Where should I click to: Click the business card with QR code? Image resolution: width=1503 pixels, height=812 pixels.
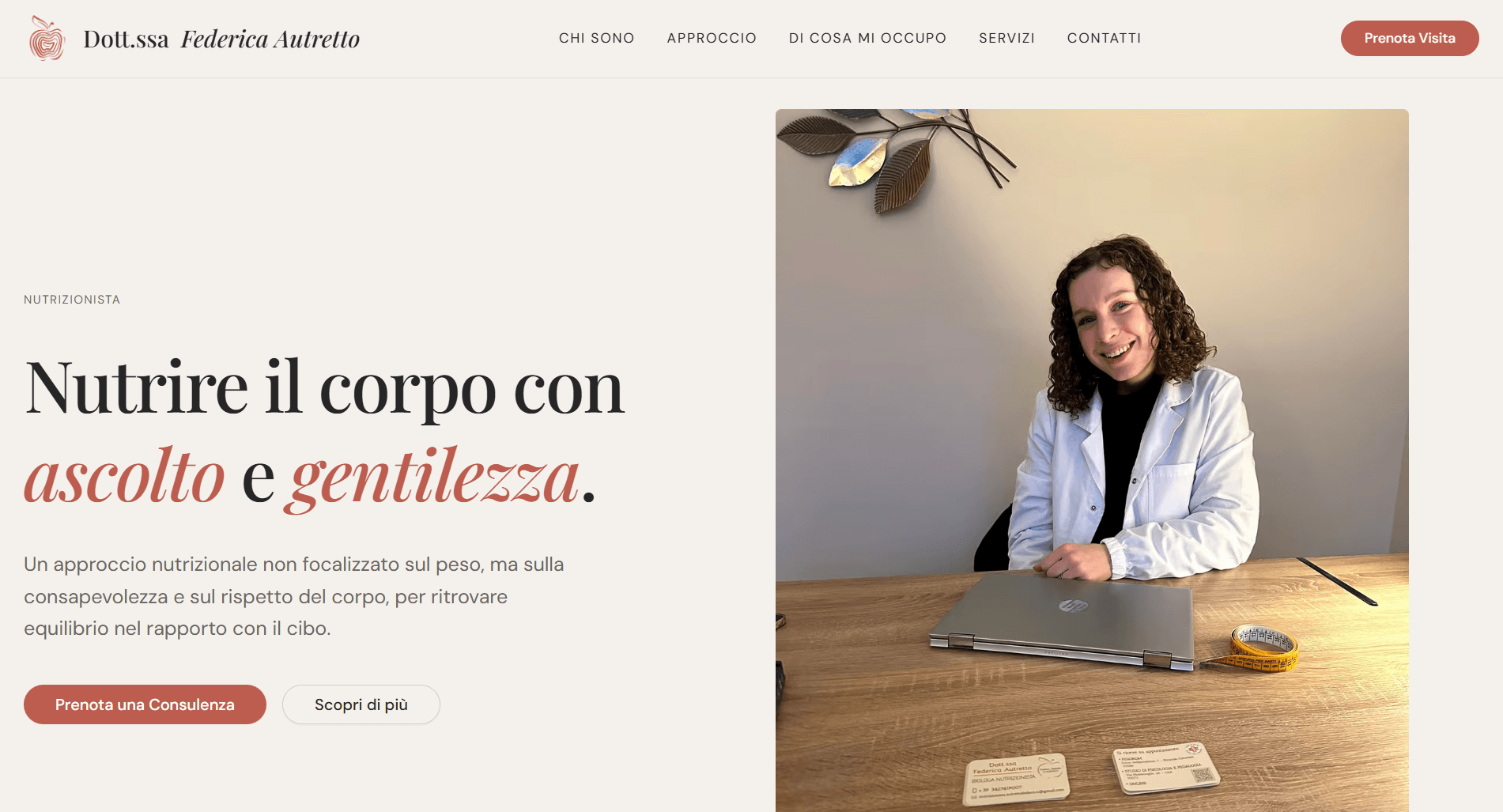(1166, 767)
